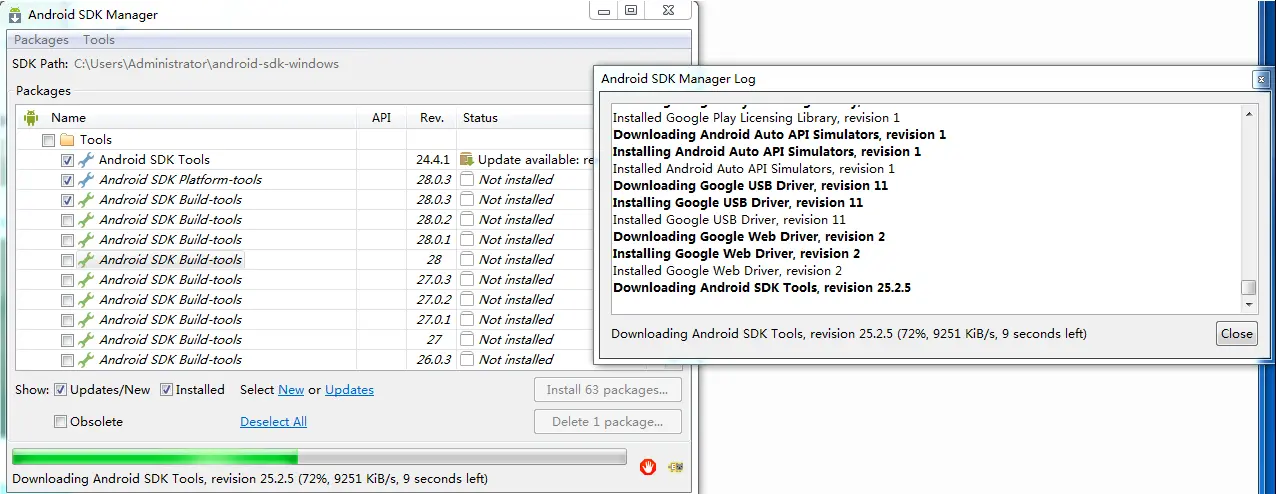Click the wrench icon of Build-tools rev 27.0.3

[x=86, y=280]
